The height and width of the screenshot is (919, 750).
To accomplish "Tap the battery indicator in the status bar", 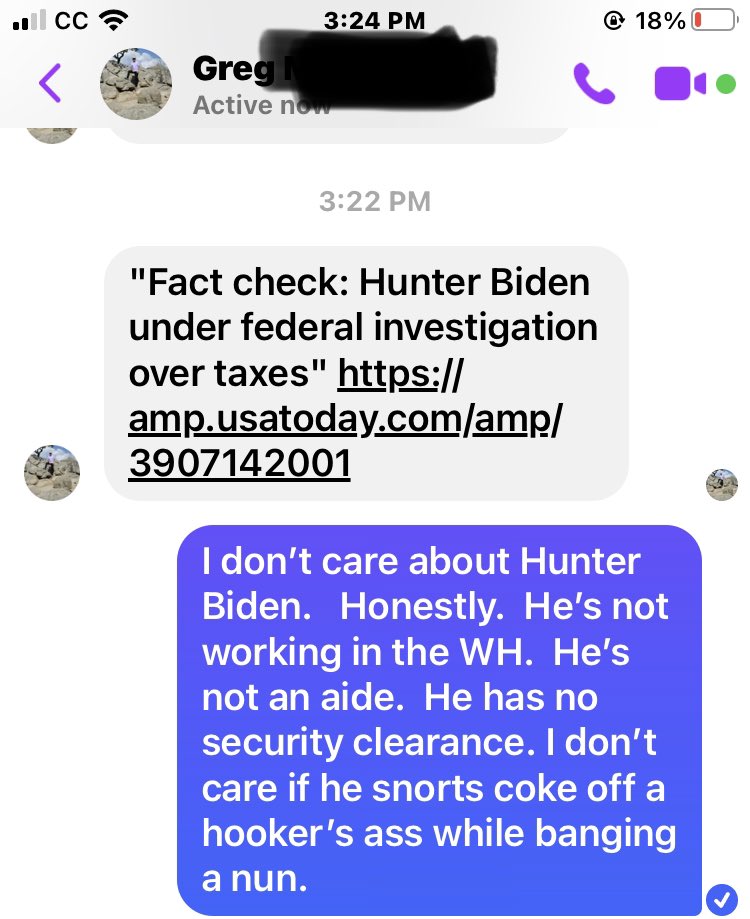I will point(714,21).
